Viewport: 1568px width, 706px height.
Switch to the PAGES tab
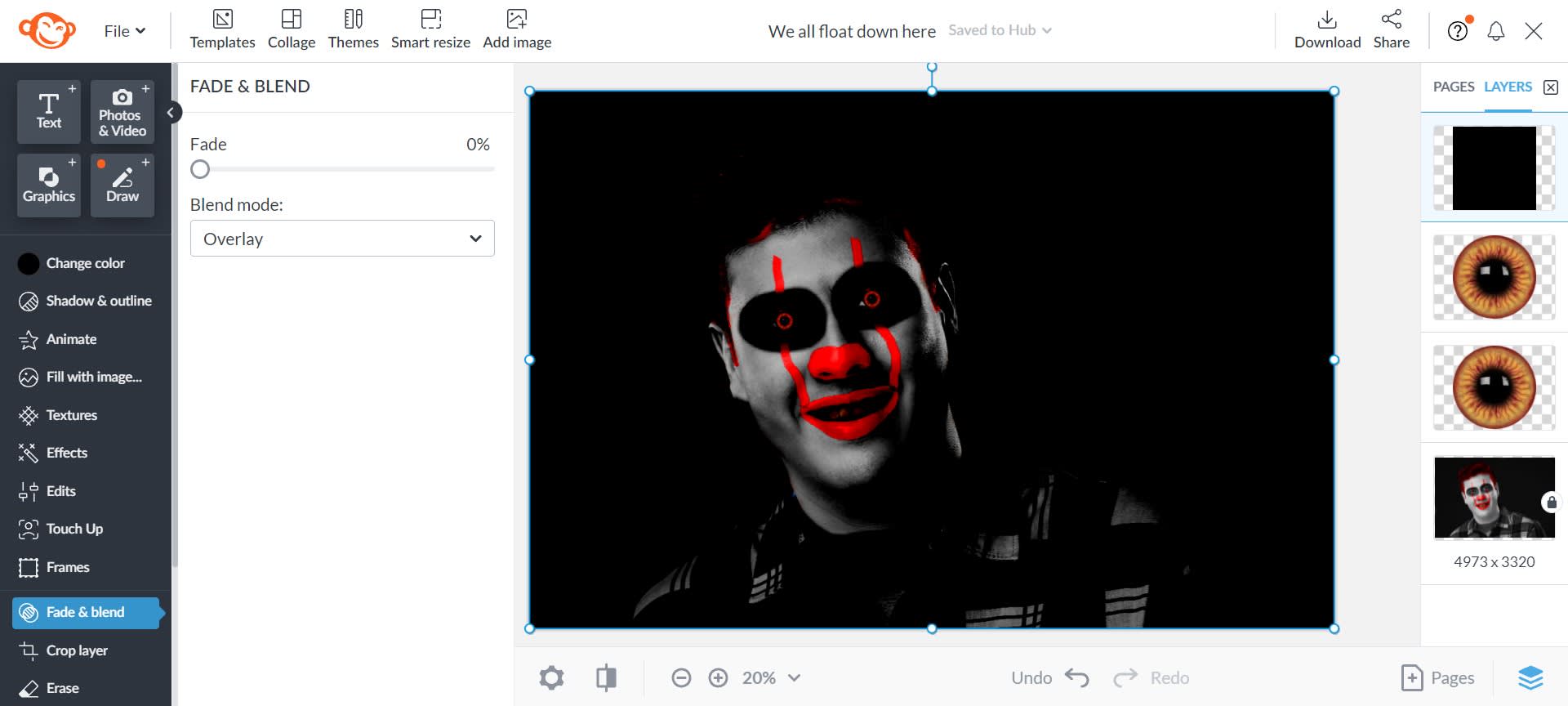(x=1454, y=87)
